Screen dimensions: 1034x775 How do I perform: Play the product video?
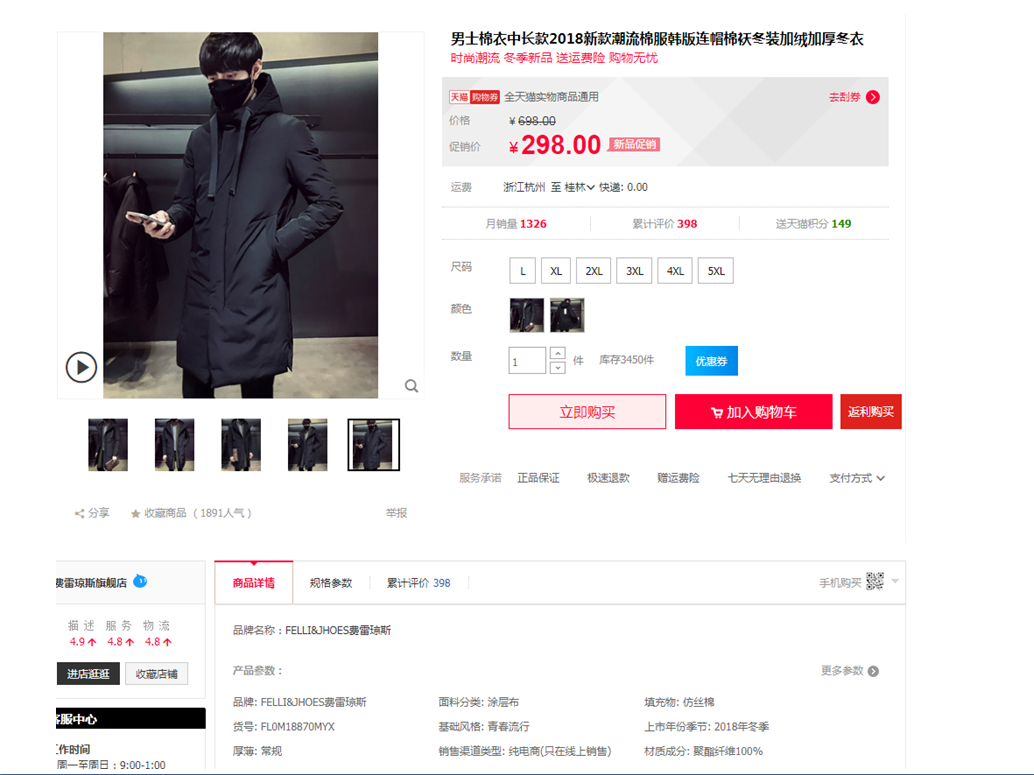[x=81, y=367]
